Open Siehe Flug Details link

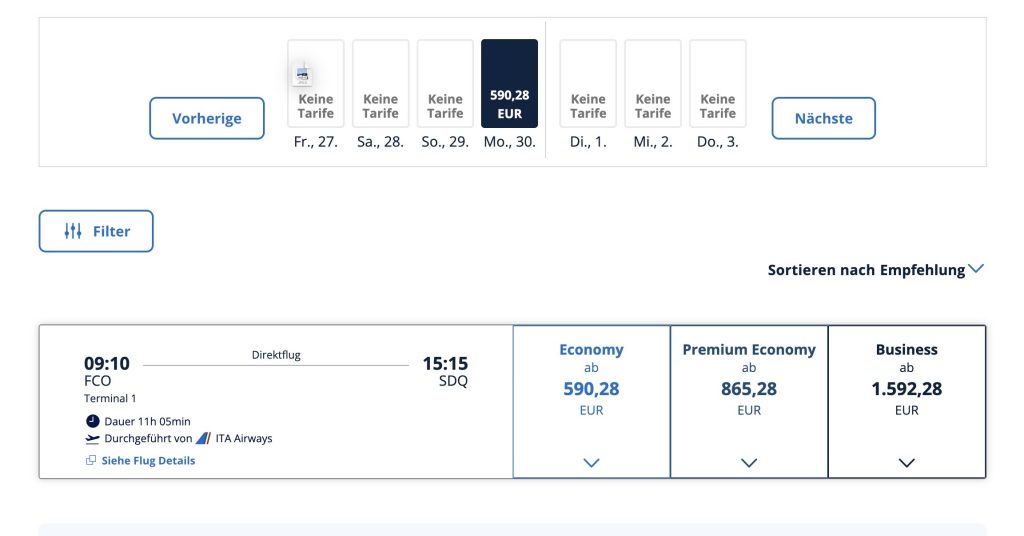click(x=148, y=461)
